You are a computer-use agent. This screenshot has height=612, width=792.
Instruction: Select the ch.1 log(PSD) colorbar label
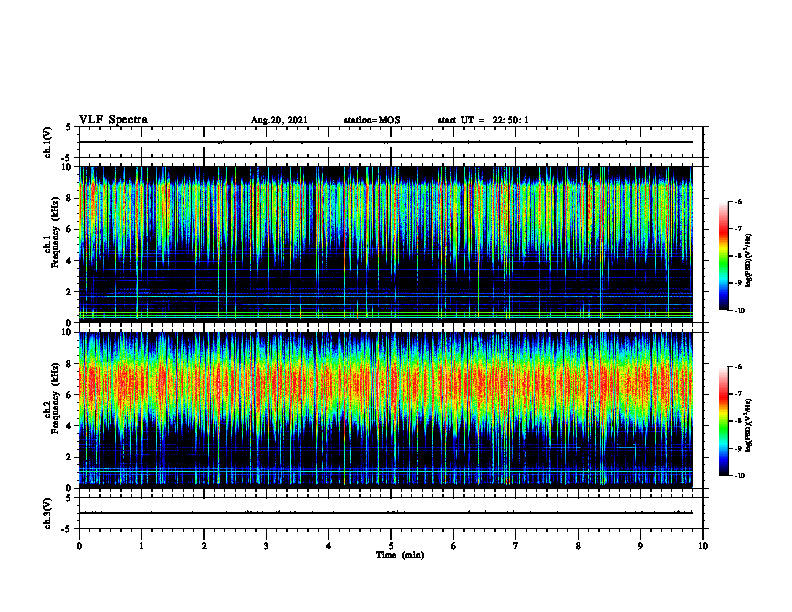749,260
